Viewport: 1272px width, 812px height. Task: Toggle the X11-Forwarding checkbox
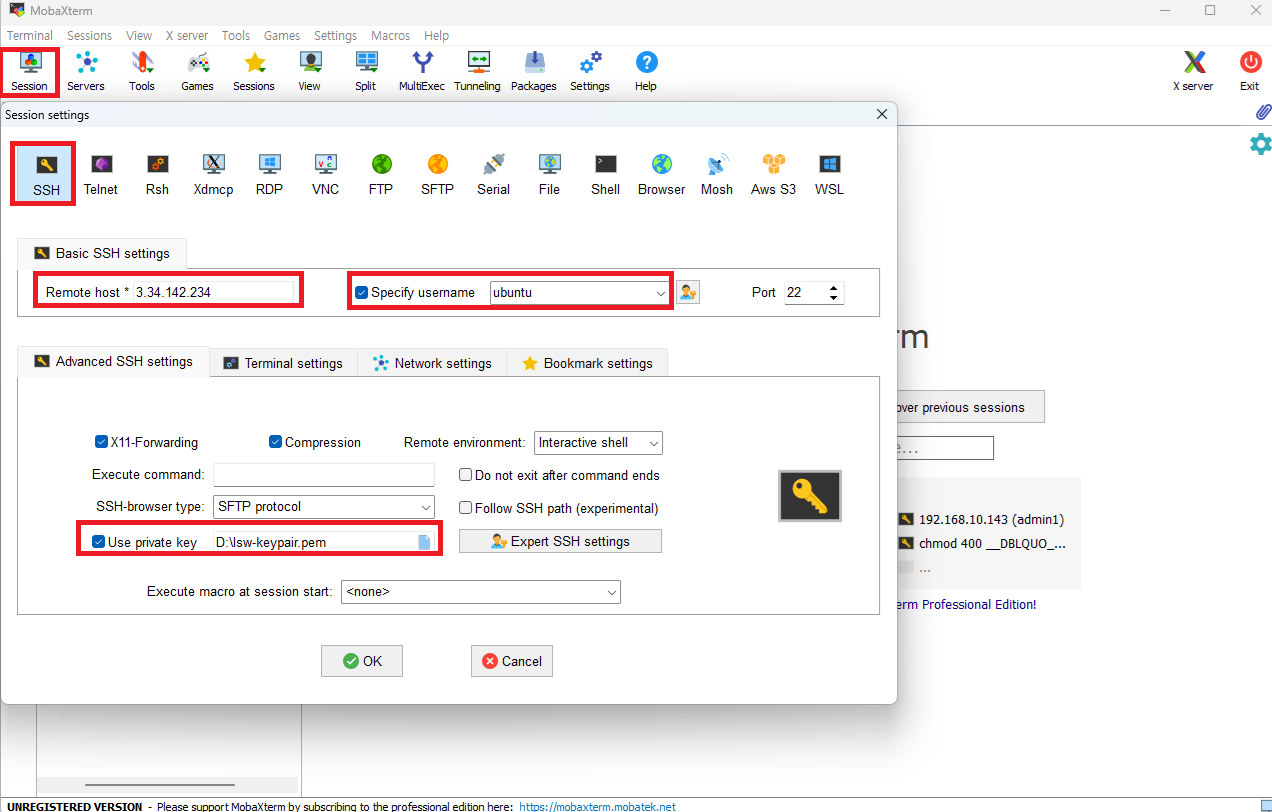[x=101, y=442]
